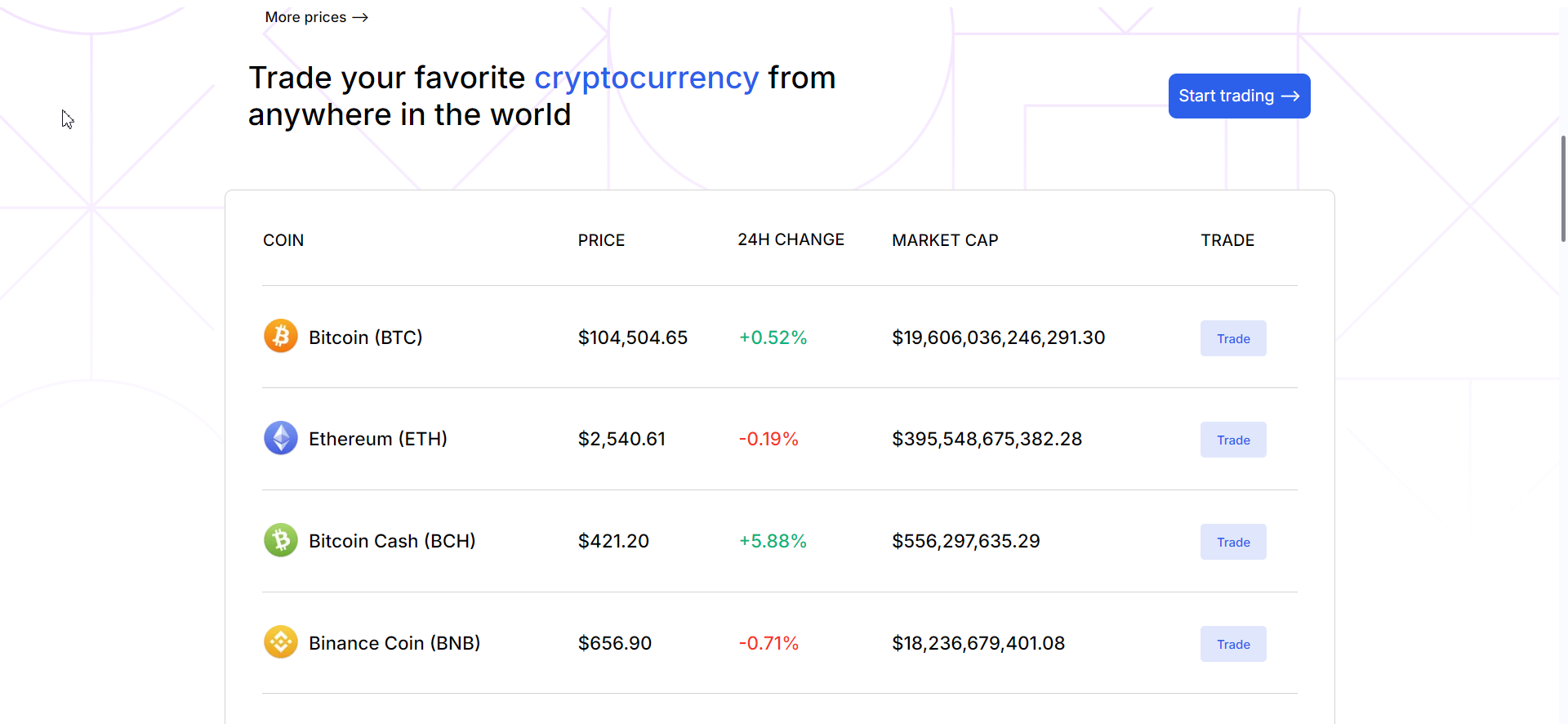Select the Binance Coin (BNB) name
The image size is (1568, 724).
(x=394, y=643)
